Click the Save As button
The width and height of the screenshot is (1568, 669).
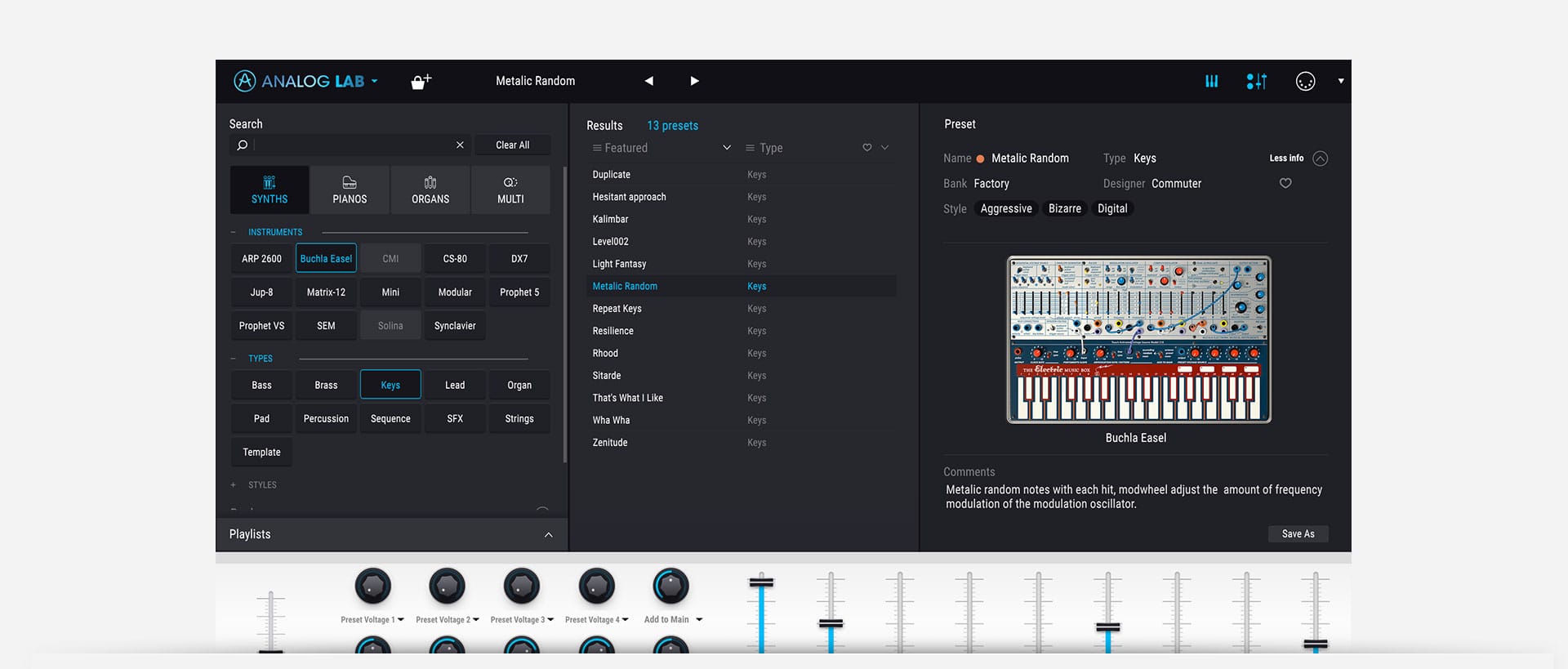(1298, 534)
